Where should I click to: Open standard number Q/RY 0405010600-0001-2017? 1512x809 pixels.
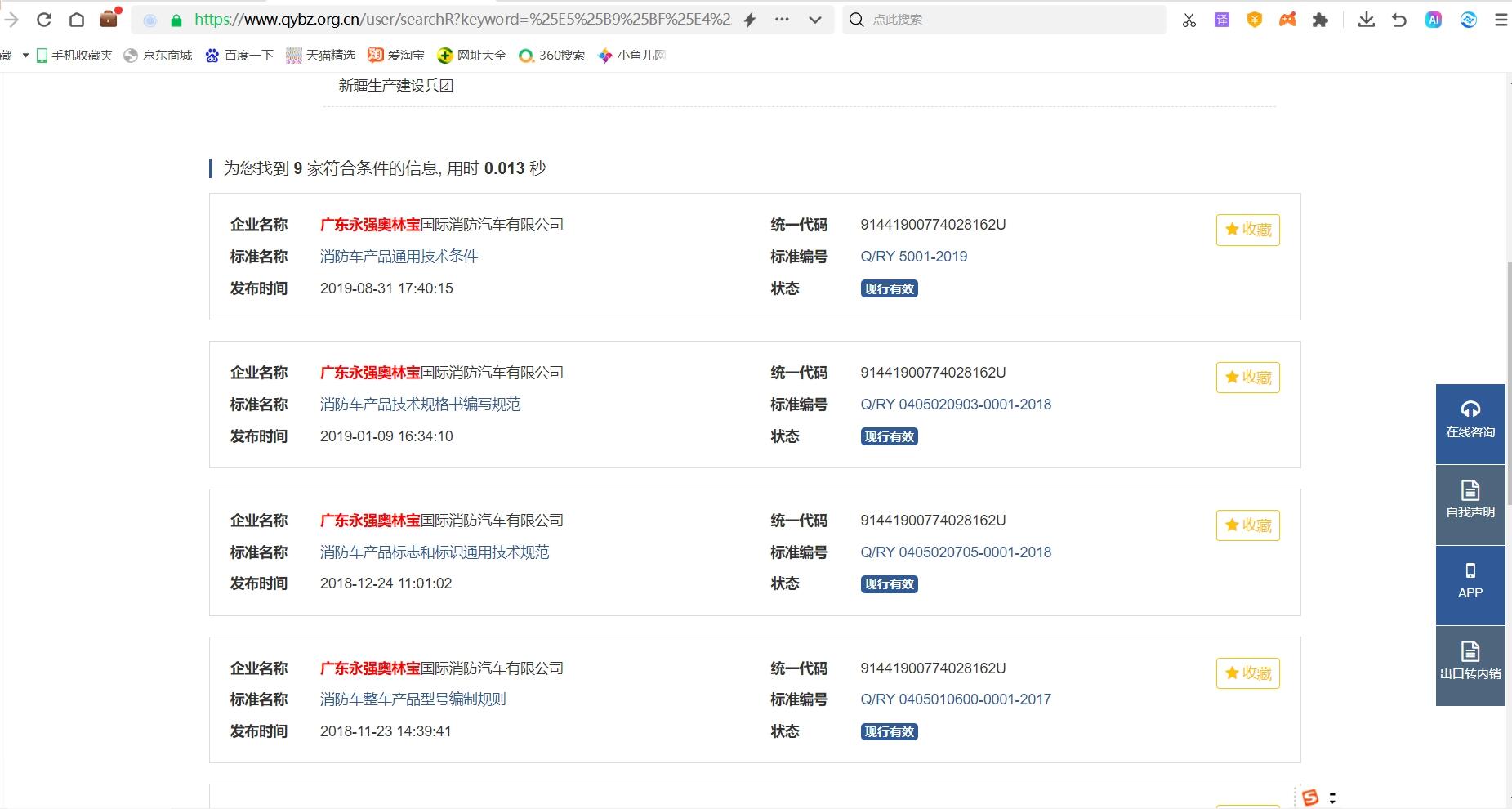coord(956,699)
